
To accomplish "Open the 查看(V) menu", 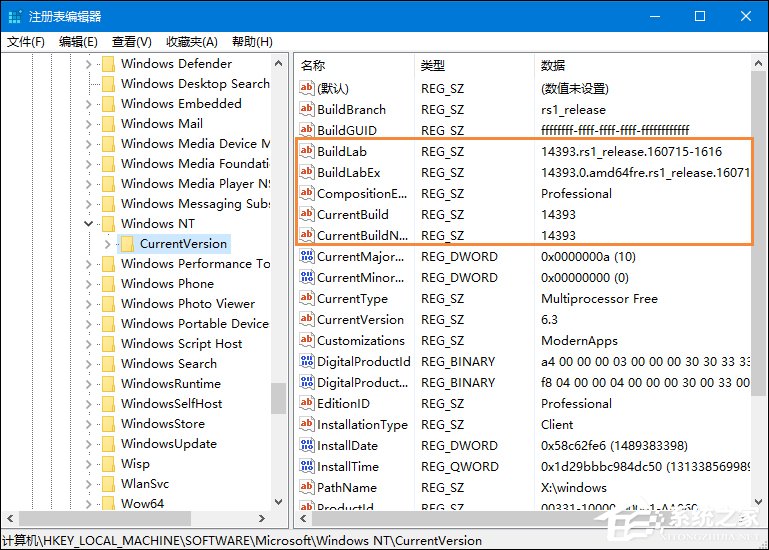I will [131, 41].
